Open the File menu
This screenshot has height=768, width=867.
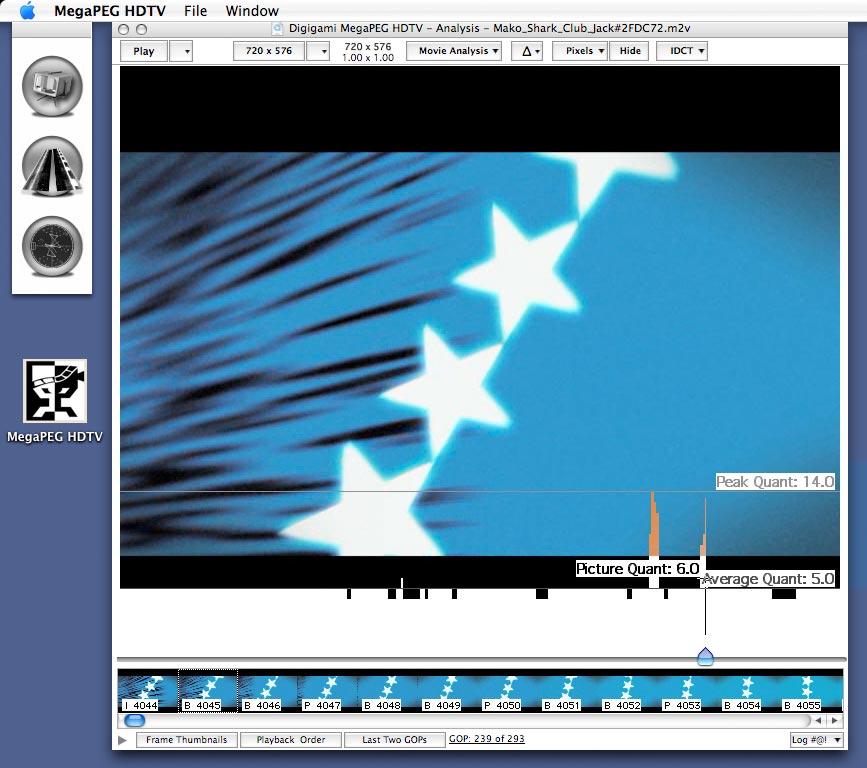tap(195, 11)
